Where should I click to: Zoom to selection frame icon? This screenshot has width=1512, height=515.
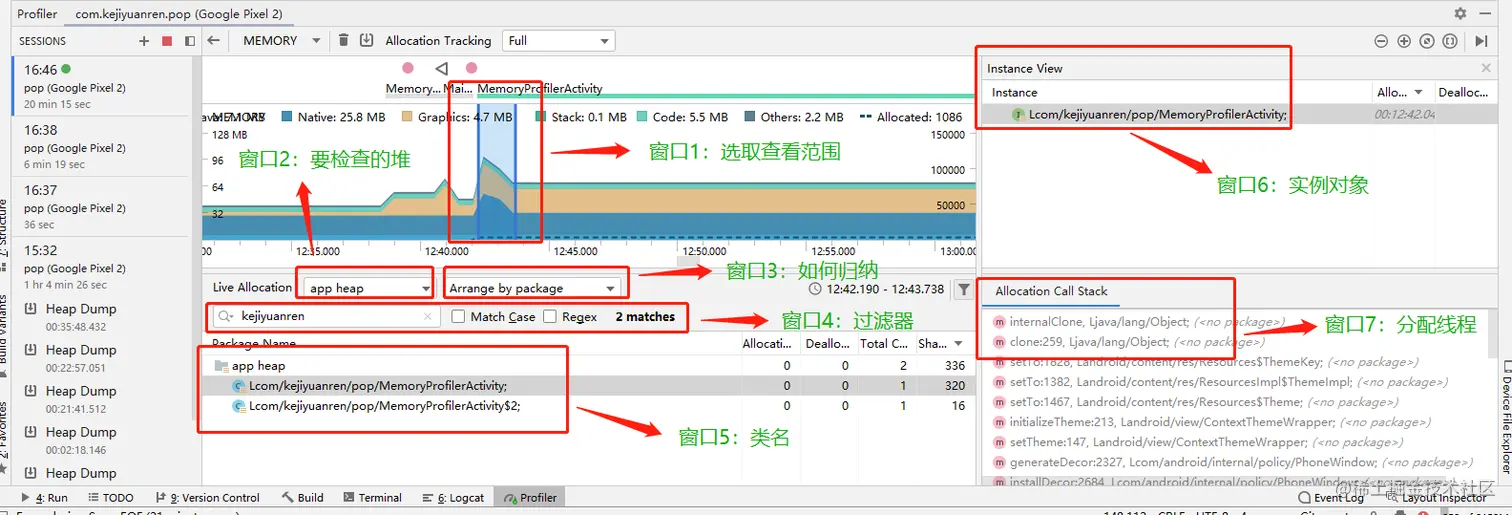click(x=1450, y=41)
